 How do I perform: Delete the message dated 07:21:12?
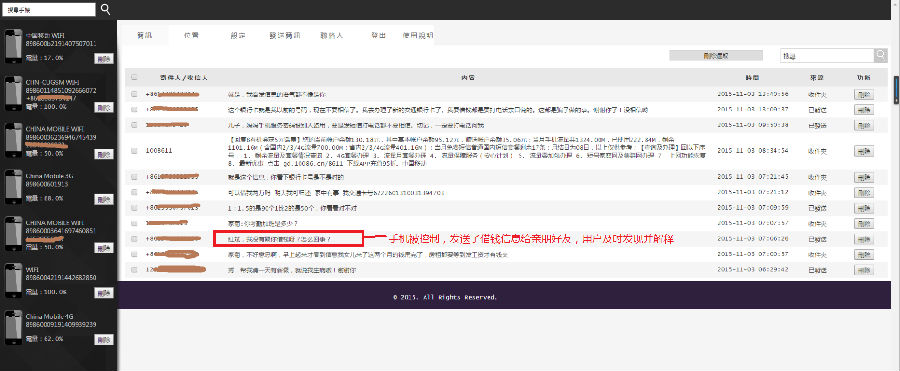[x=864, y=192]
